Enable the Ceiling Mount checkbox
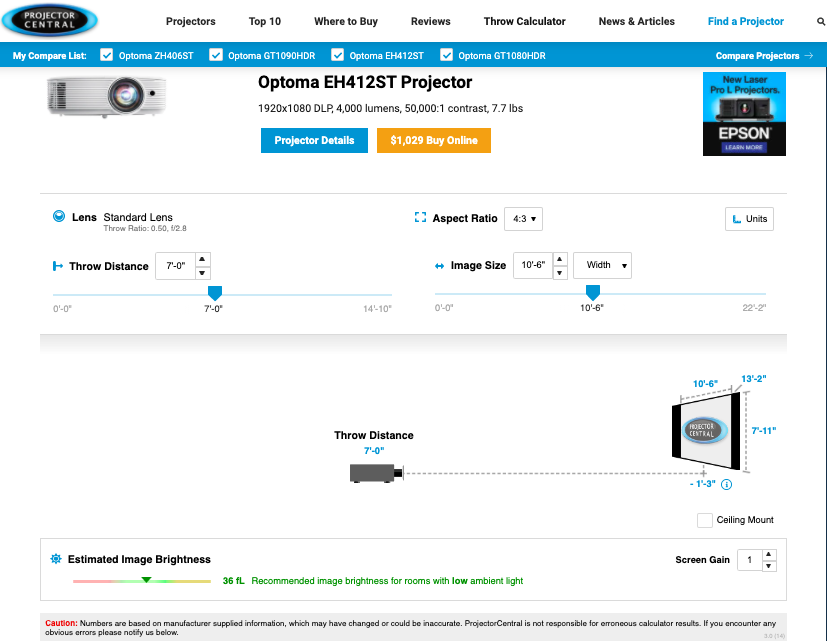The width and height of the screenshot is (827, 641). click(x=705, y=520)
